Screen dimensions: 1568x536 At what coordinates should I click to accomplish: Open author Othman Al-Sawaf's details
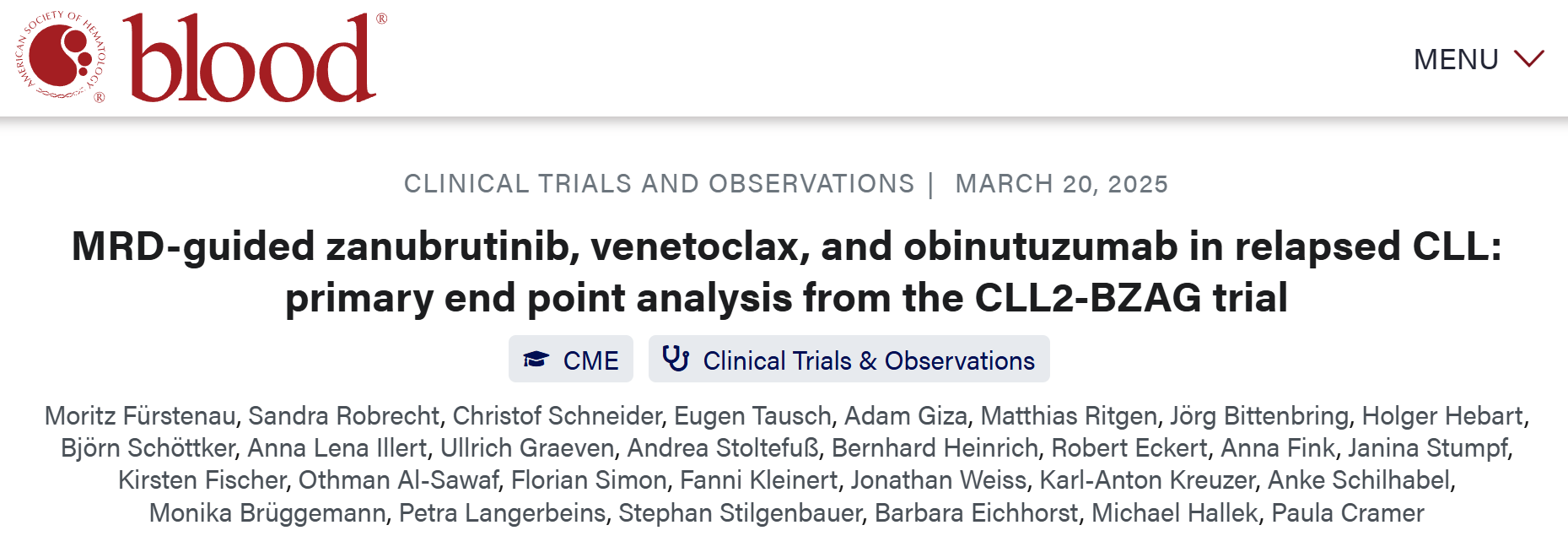coord(398,480)
